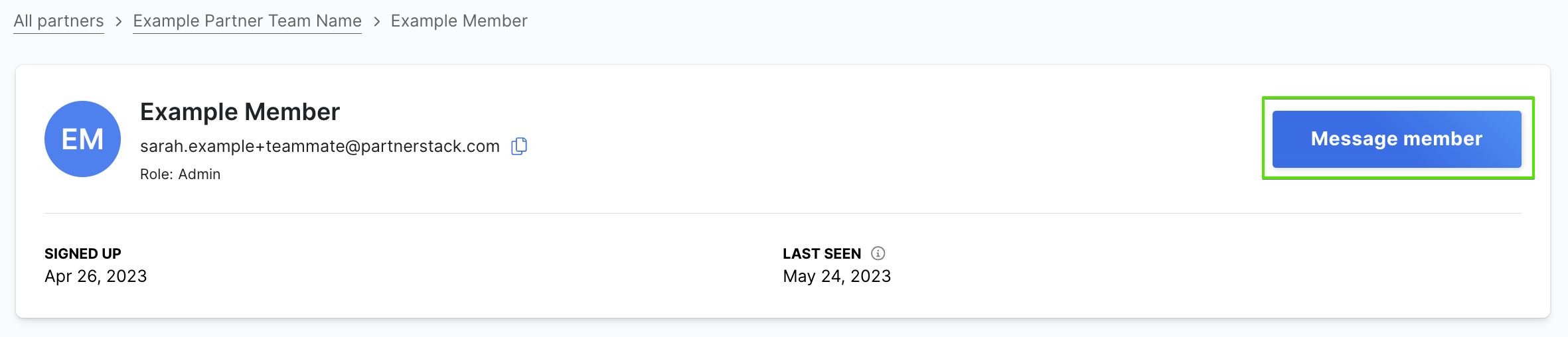Click the Message member button
The height and width of the screenshot is (337, 1568).
(x=1397, y=139)
